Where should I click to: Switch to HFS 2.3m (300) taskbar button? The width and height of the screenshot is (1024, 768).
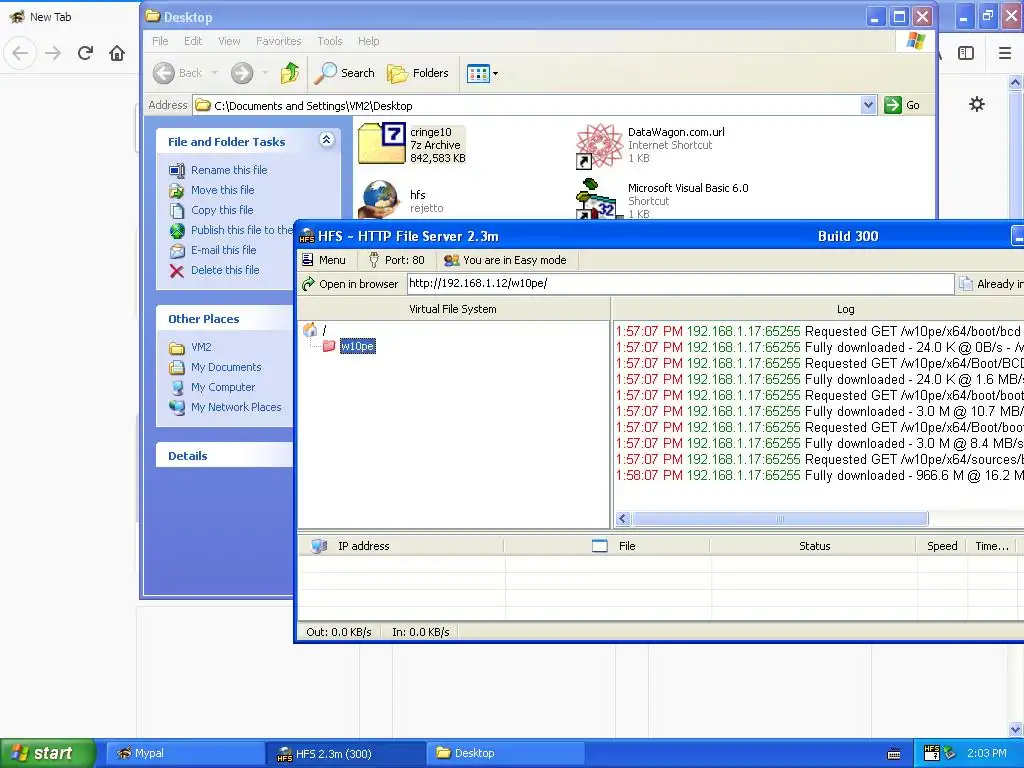[x=345, y=754]
